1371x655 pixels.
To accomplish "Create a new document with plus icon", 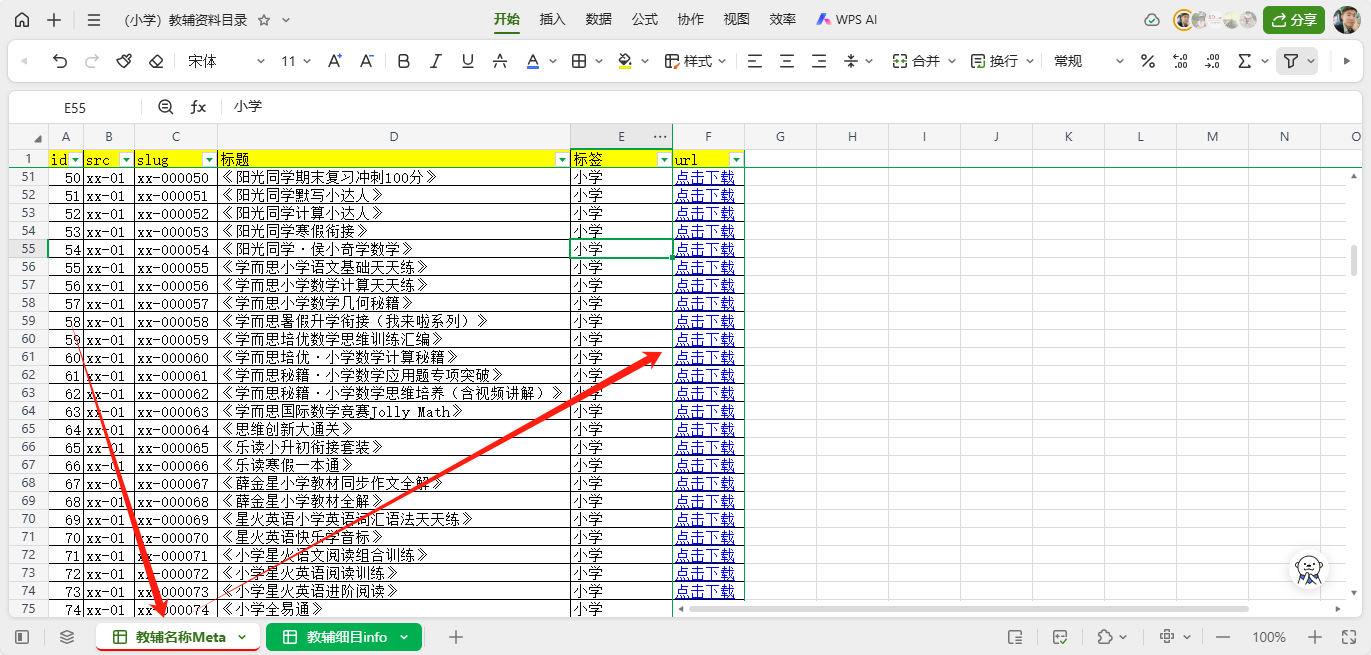I will pyautogui.click(x=54, y=20).
